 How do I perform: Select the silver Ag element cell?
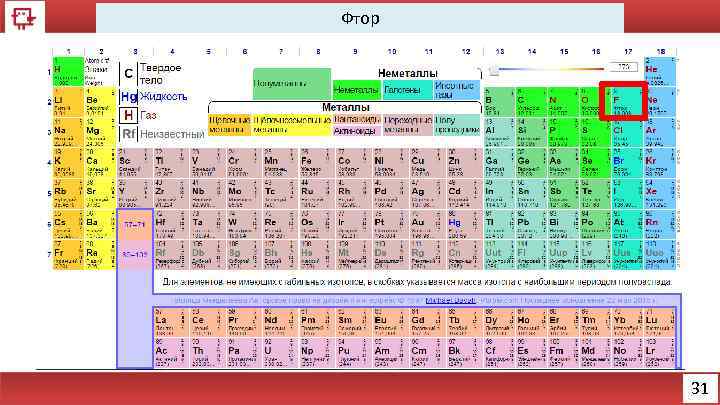427,193
